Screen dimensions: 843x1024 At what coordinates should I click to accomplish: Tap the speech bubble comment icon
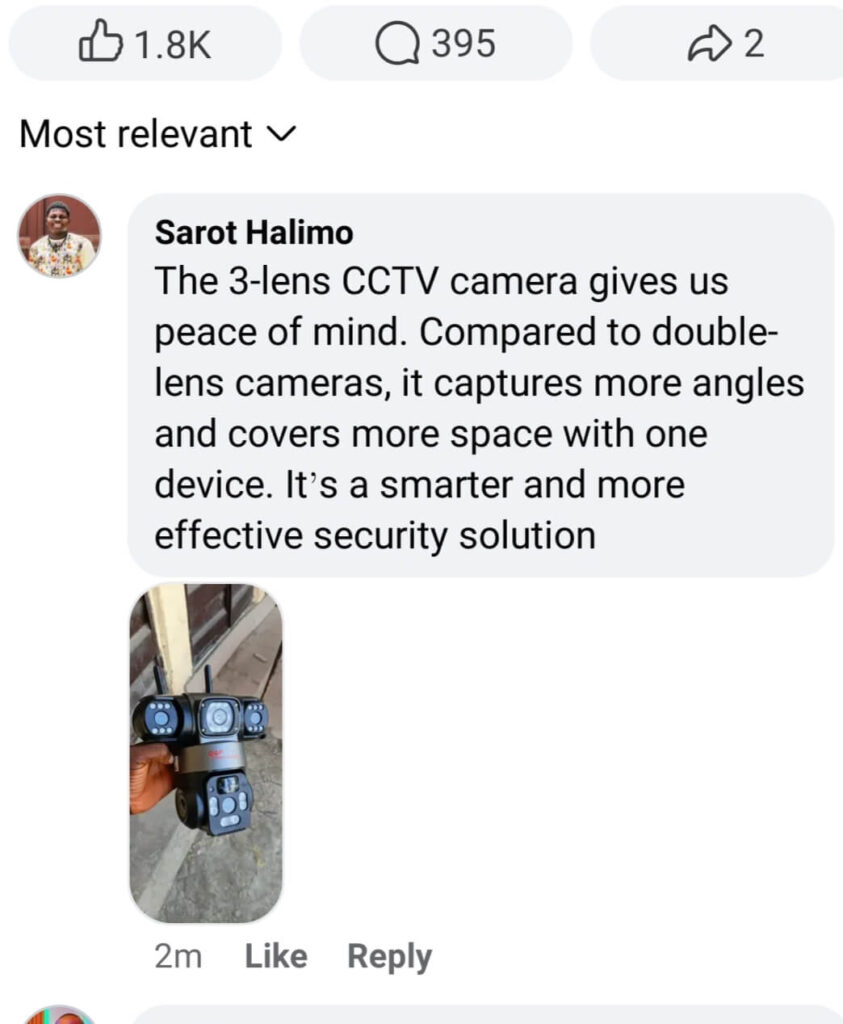pyautogui.click(x=397, y=44)
